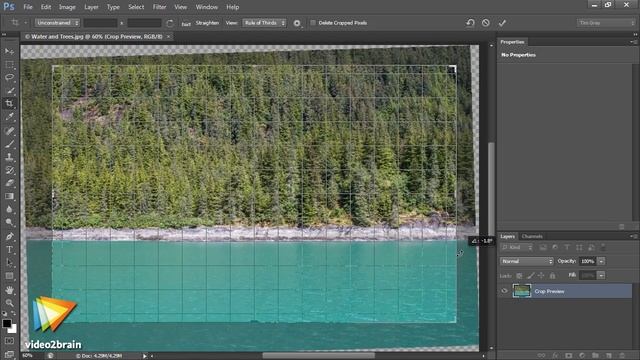Screen dimensions: 640x360
Task: Select the Path Selection tool
Action: [x=9, y=262]
